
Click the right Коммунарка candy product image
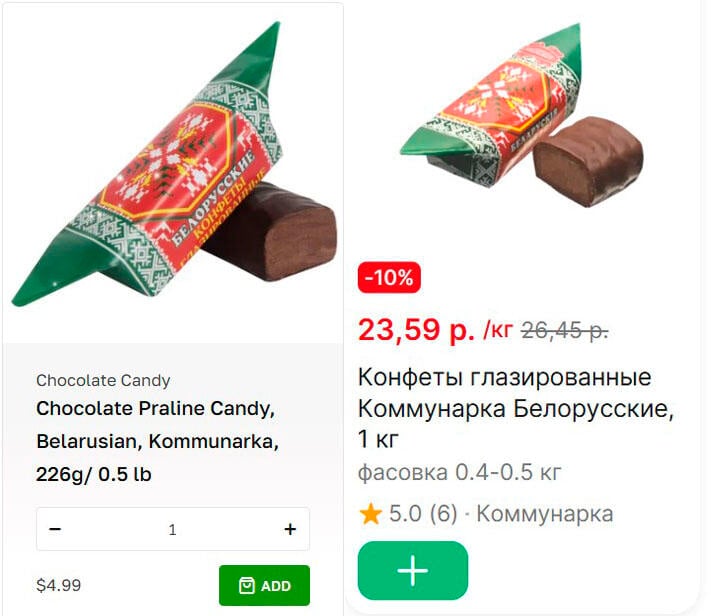pyautogui.click(x=521, y=115)
